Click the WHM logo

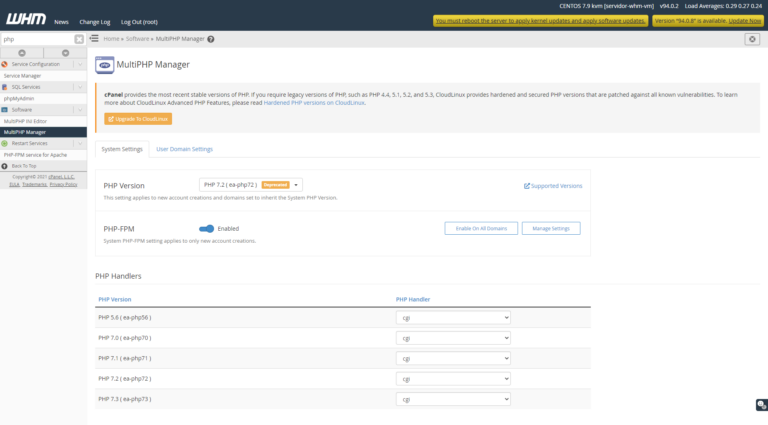pyautogui.click(x=26, y=19)
